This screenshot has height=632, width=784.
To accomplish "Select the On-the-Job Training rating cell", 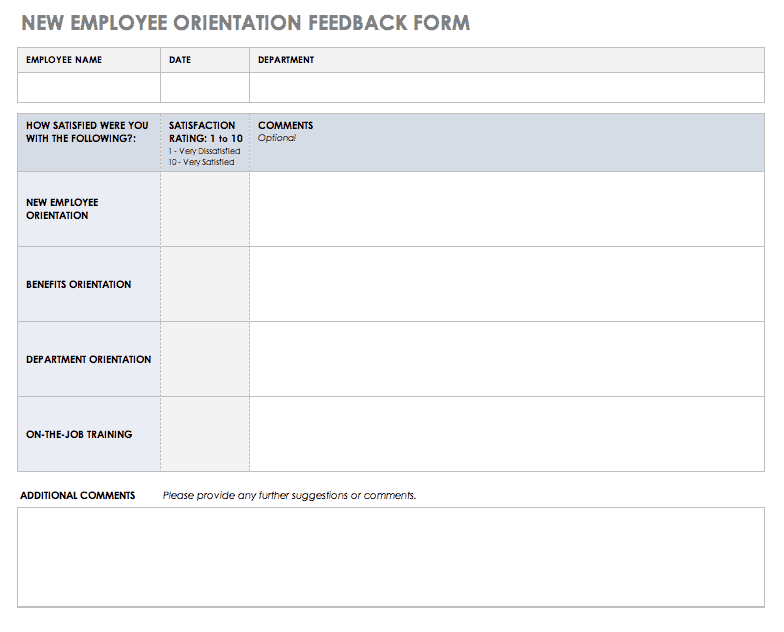I will point(204,434).
